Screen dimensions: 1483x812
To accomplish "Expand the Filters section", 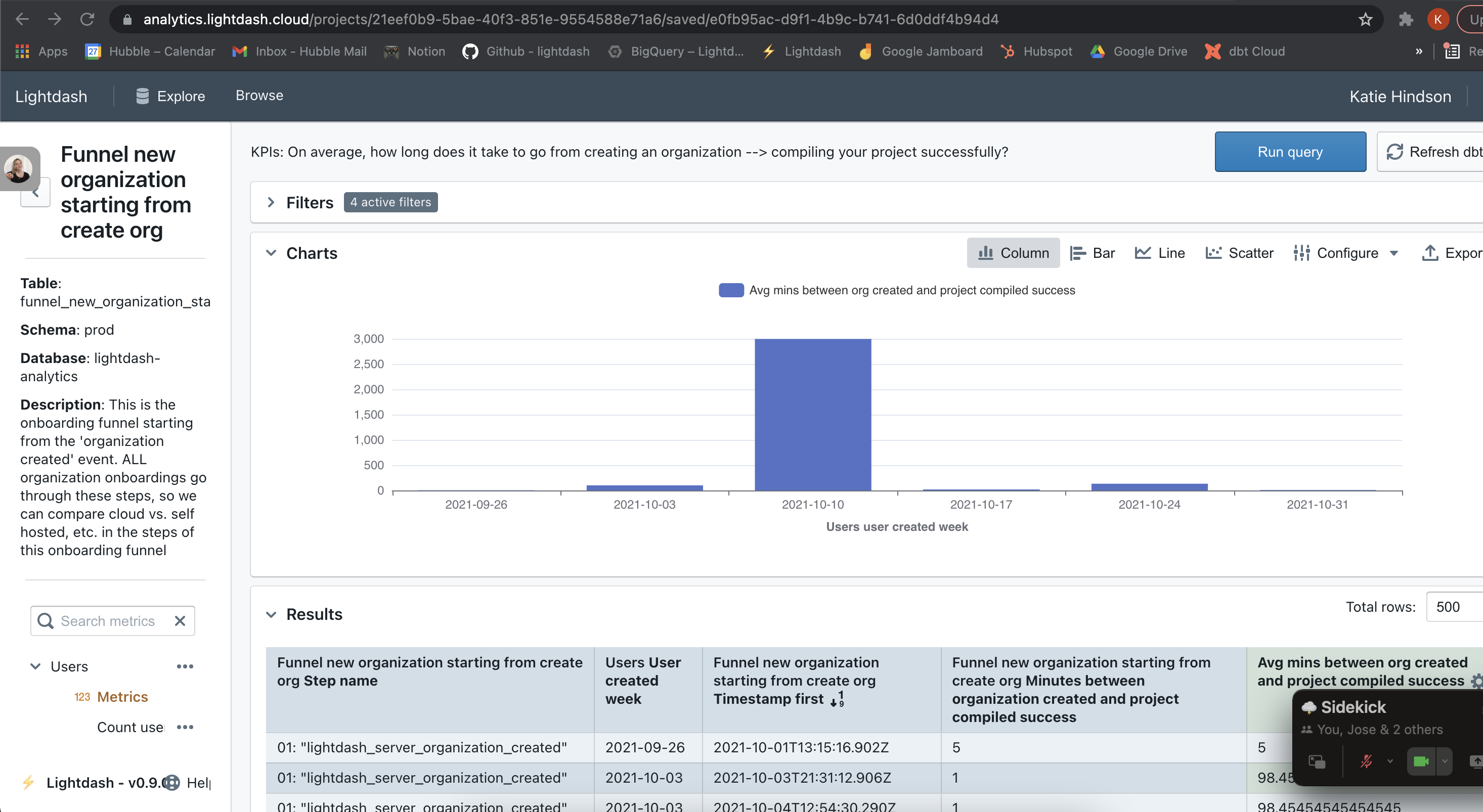I will (x=271, y=202).
